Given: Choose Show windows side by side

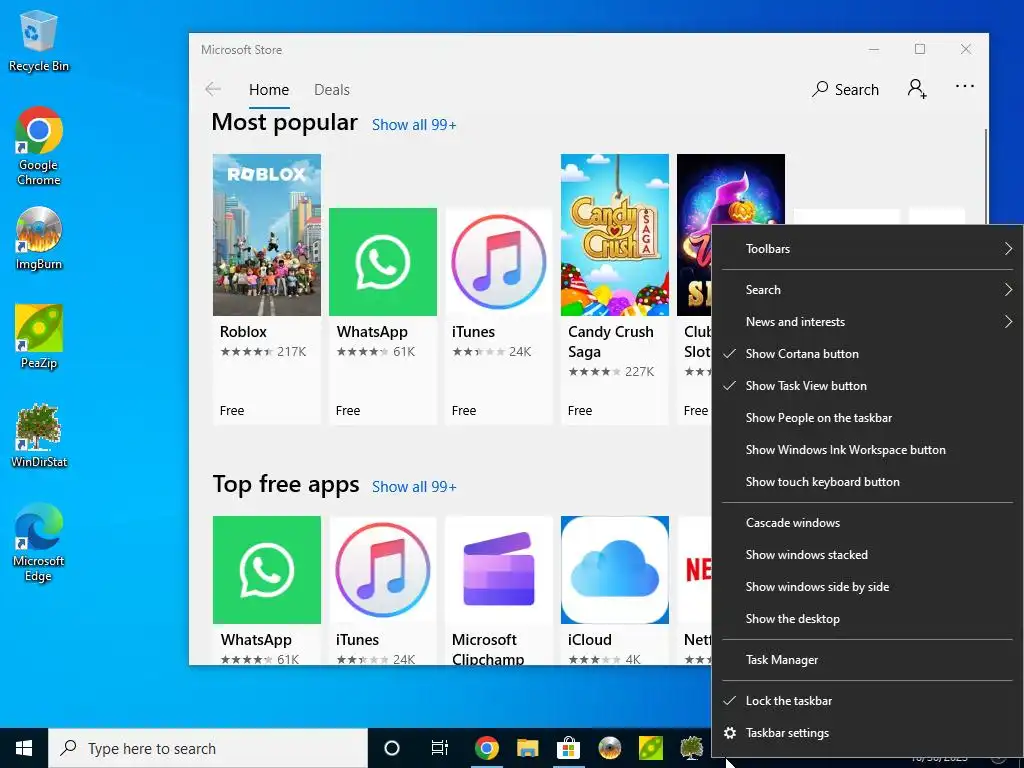Looking at the screenshot, I should (867, 587).
